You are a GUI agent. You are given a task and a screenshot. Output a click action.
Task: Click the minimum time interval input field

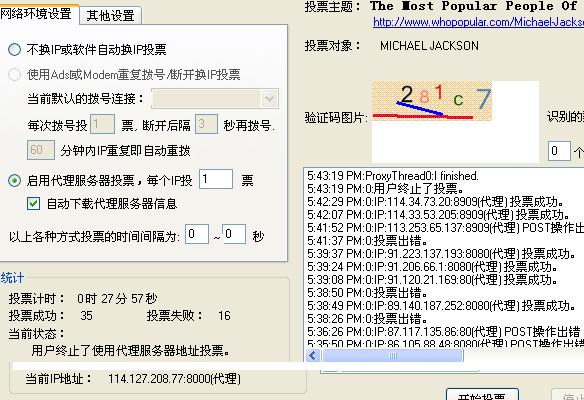[x=197, y=234]
